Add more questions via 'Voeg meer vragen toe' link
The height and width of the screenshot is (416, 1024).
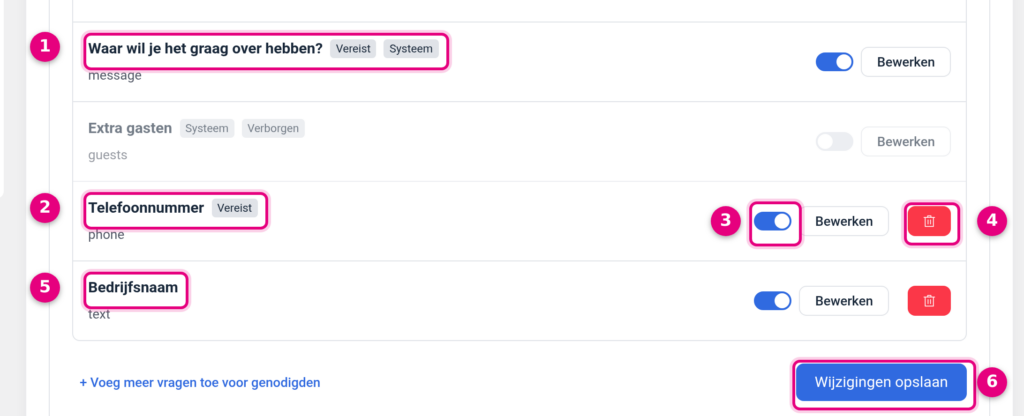pos(200,383)
